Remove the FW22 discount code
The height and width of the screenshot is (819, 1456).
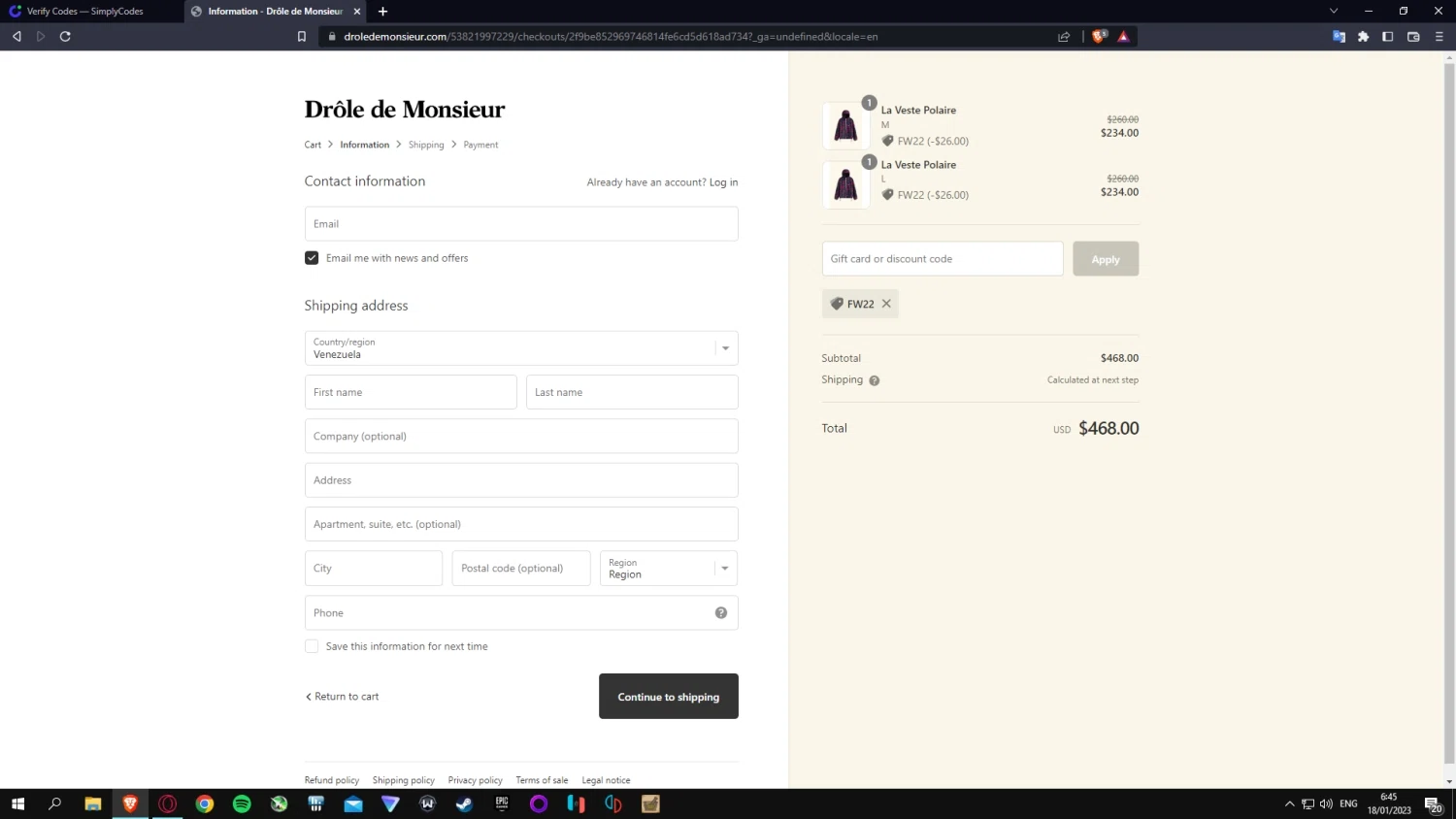tap(886, 304)
